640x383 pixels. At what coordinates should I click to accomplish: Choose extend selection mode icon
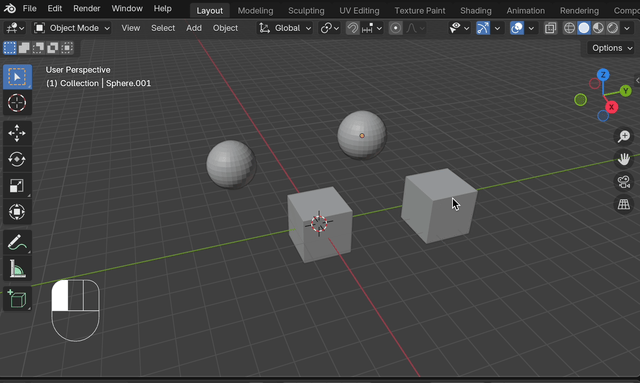(24, 48)
